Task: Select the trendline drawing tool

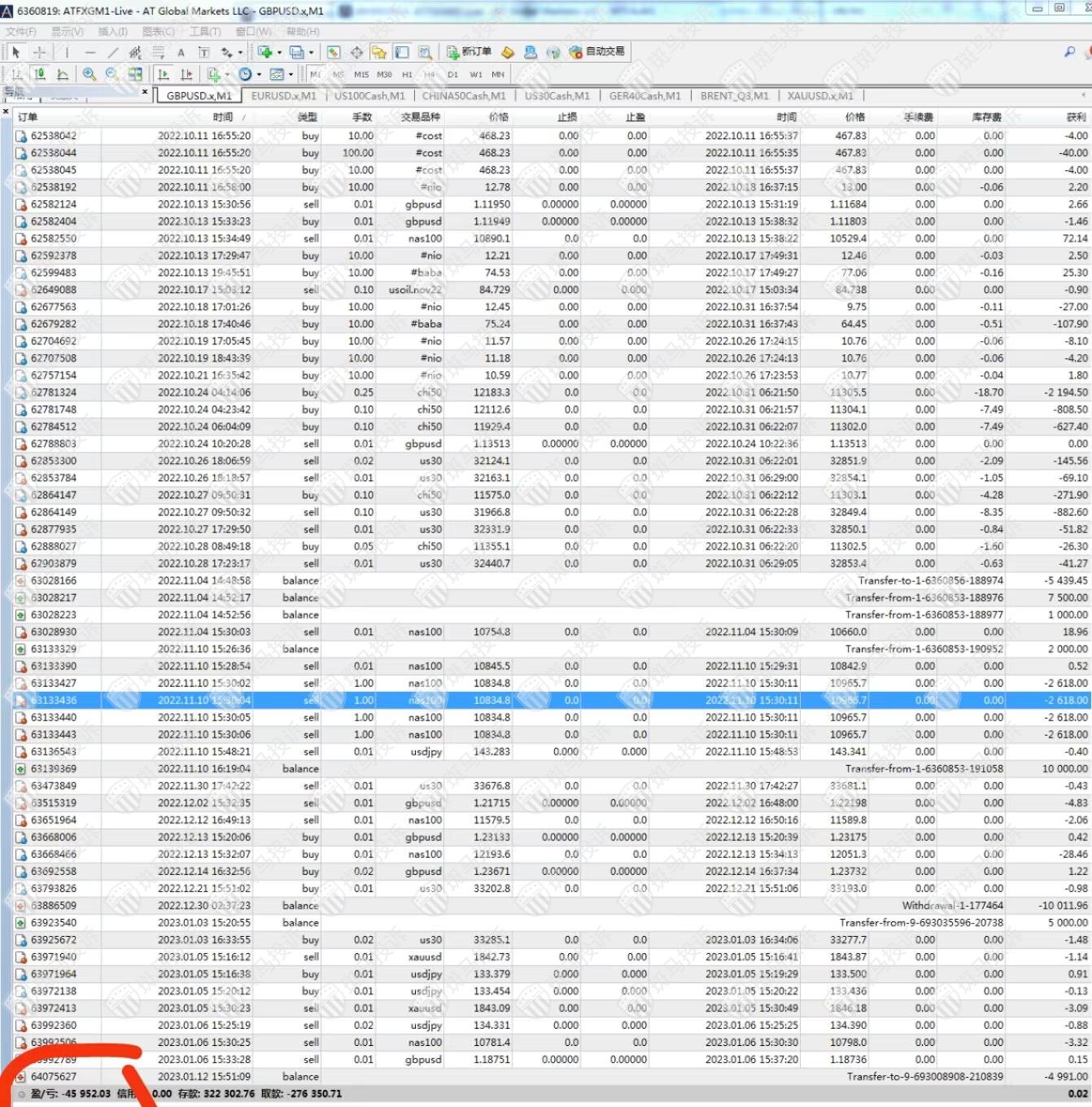Action: tap(112, 52)
